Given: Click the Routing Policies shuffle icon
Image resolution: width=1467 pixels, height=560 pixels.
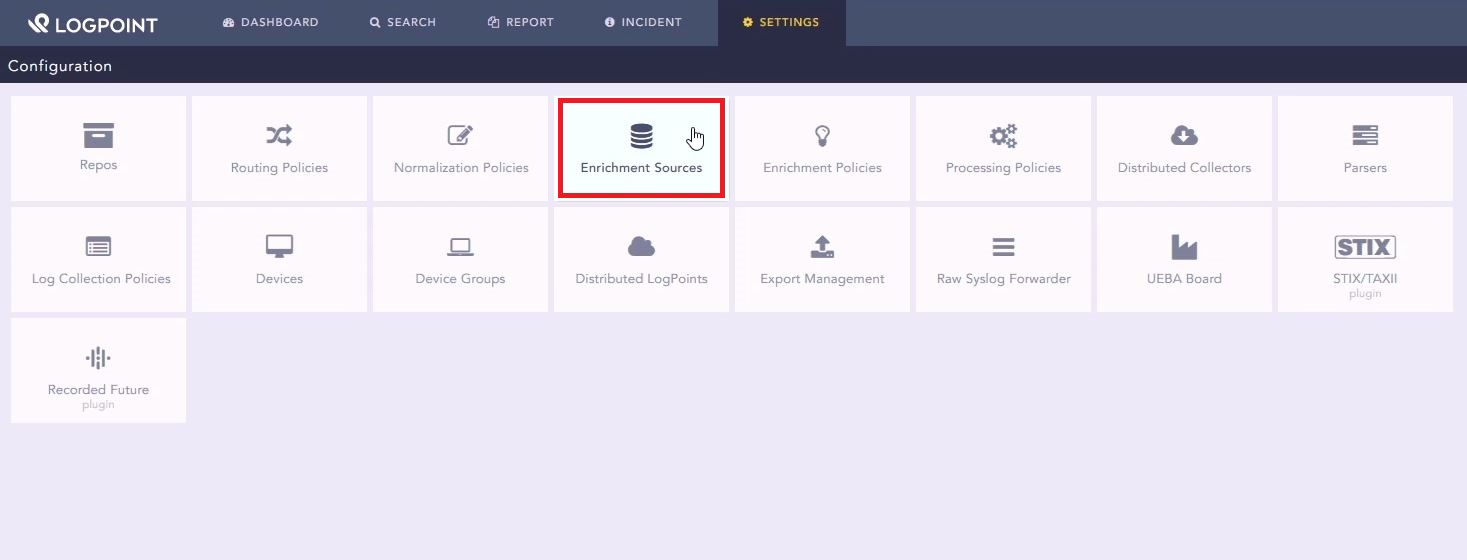Looking at the screenshot, I should pyautogui.click(x=279, y=135).
